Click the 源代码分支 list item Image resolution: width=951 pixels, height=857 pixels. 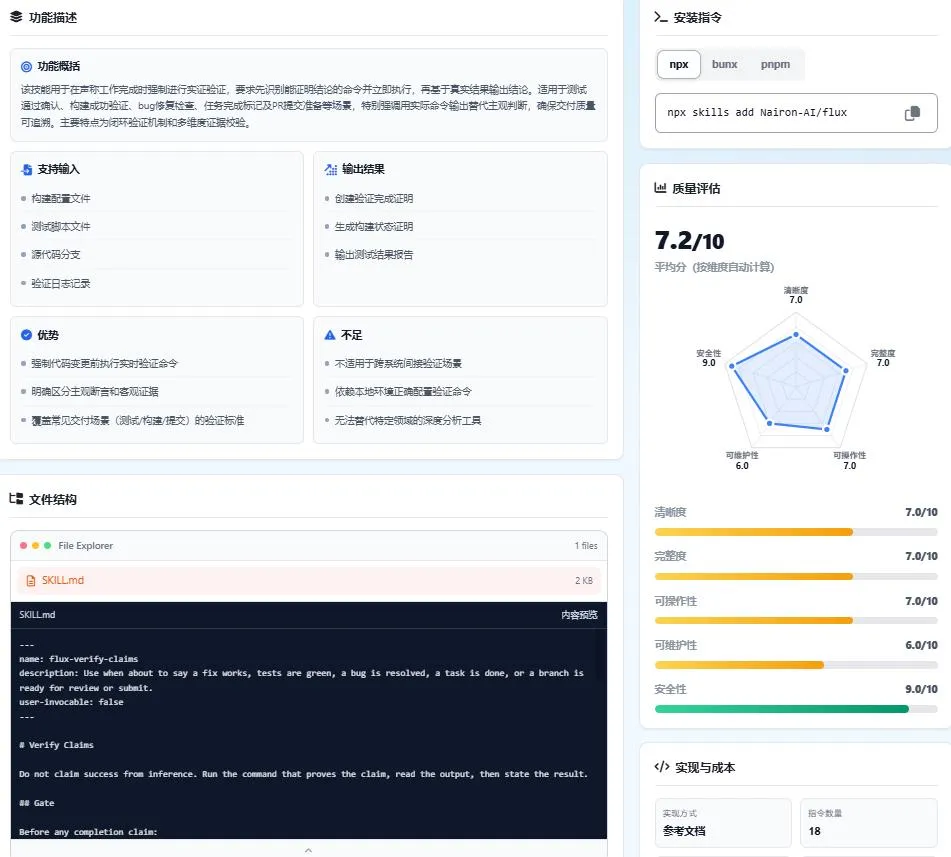point(56,254)
